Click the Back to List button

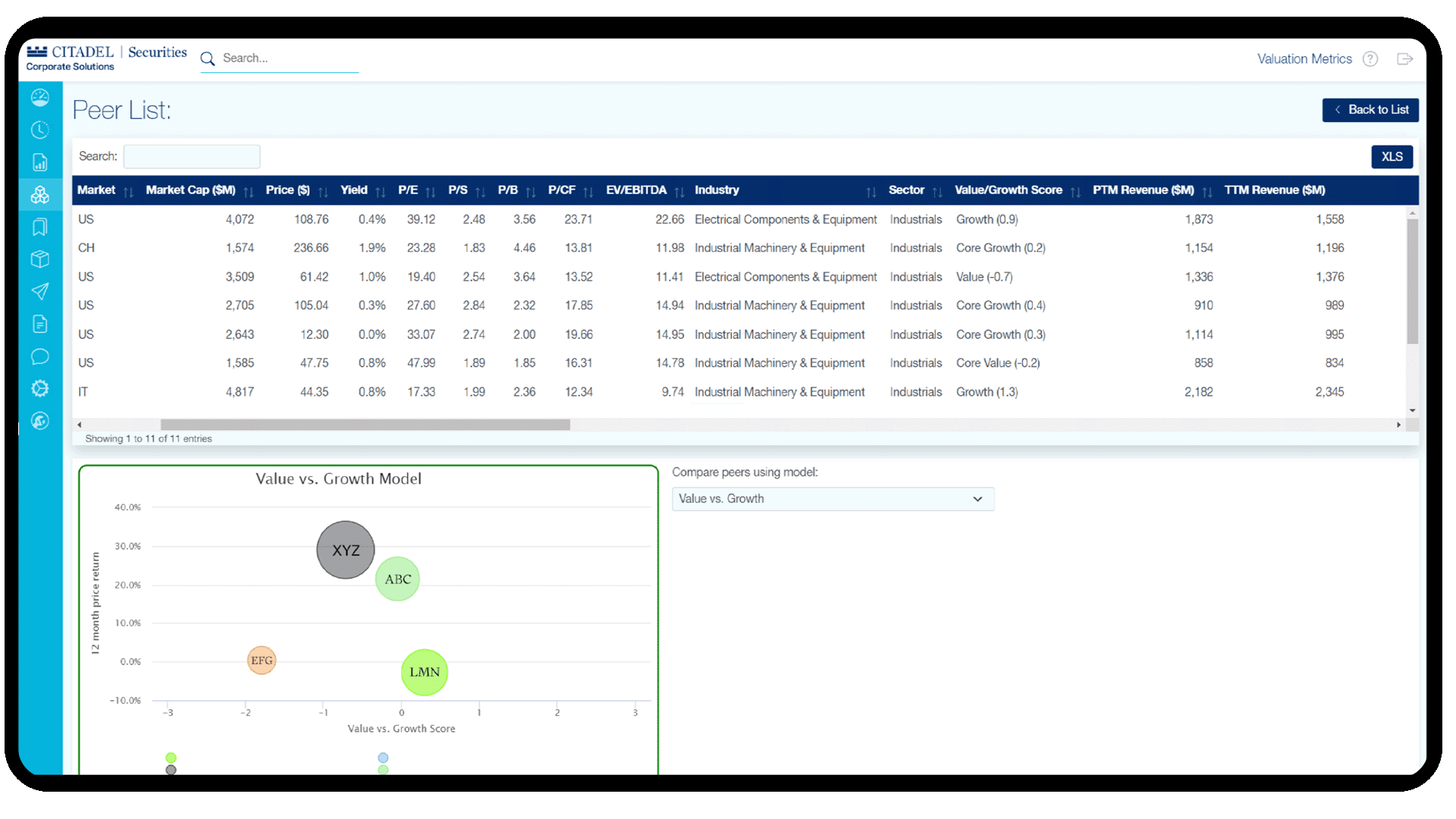(x=1370, y=110)
